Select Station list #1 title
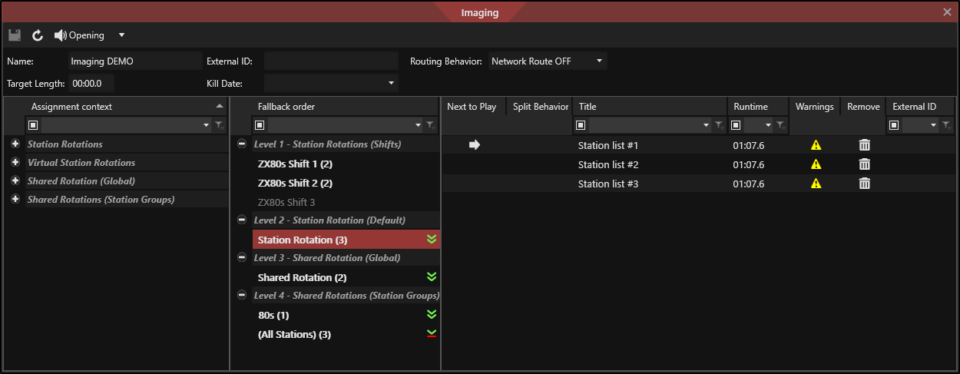The width and height of the screenshot is (960, 374). [609, 146]
